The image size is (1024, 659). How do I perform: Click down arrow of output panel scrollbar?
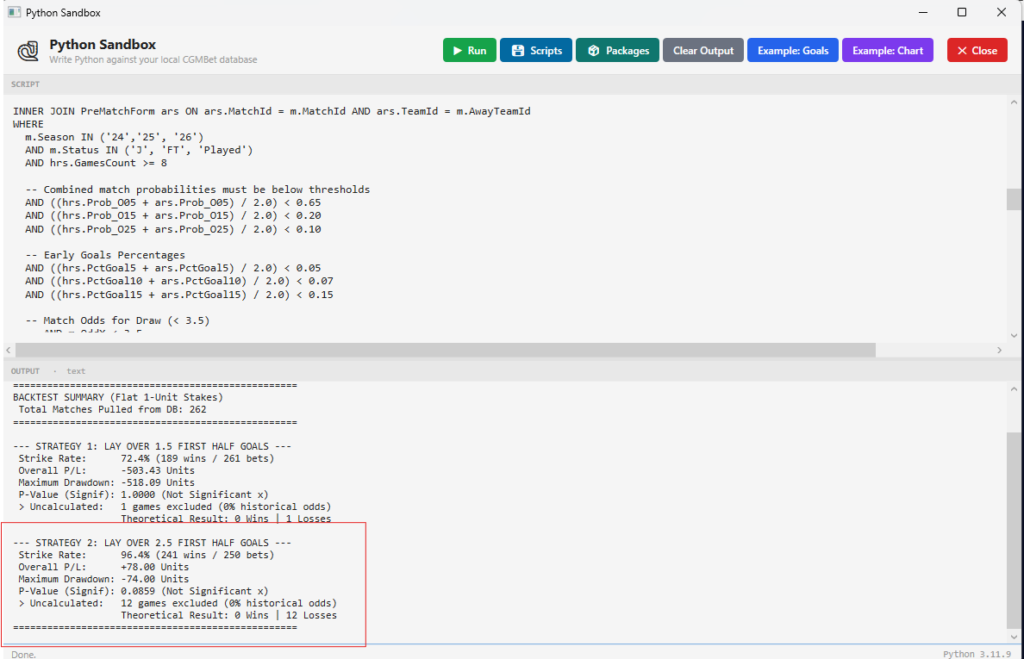[x=1014, y=637]
